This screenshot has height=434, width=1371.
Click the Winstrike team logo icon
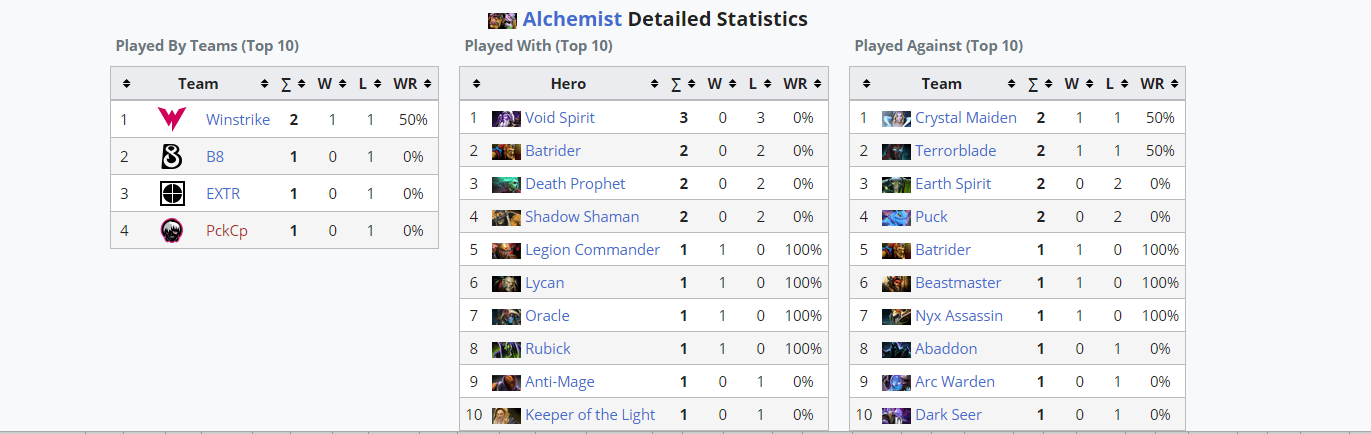(172, 119)
